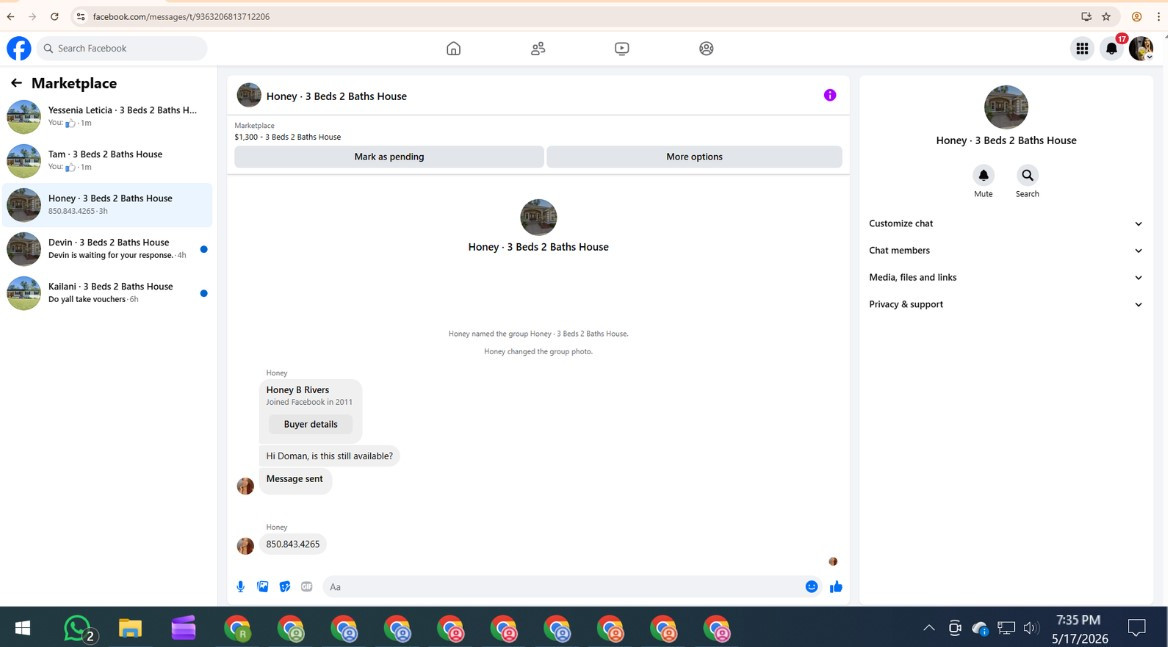Open Buyer details for Honey B Rivers
Image resolution: width=1168 pixels, height=647 pixels.
tap(311, 424)
